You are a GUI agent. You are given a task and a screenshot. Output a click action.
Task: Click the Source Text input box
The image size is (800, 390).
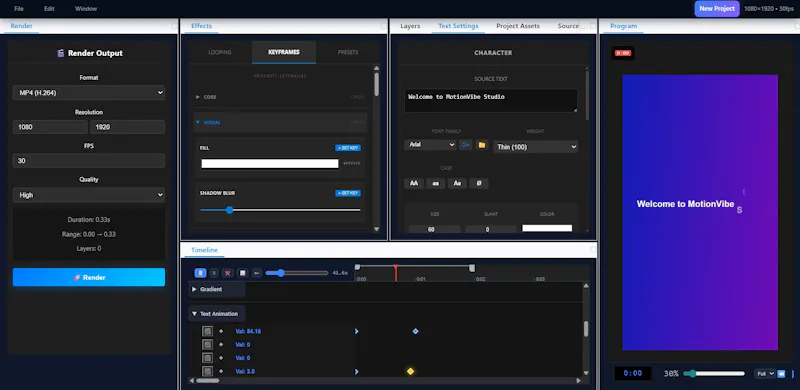[491, 101]
